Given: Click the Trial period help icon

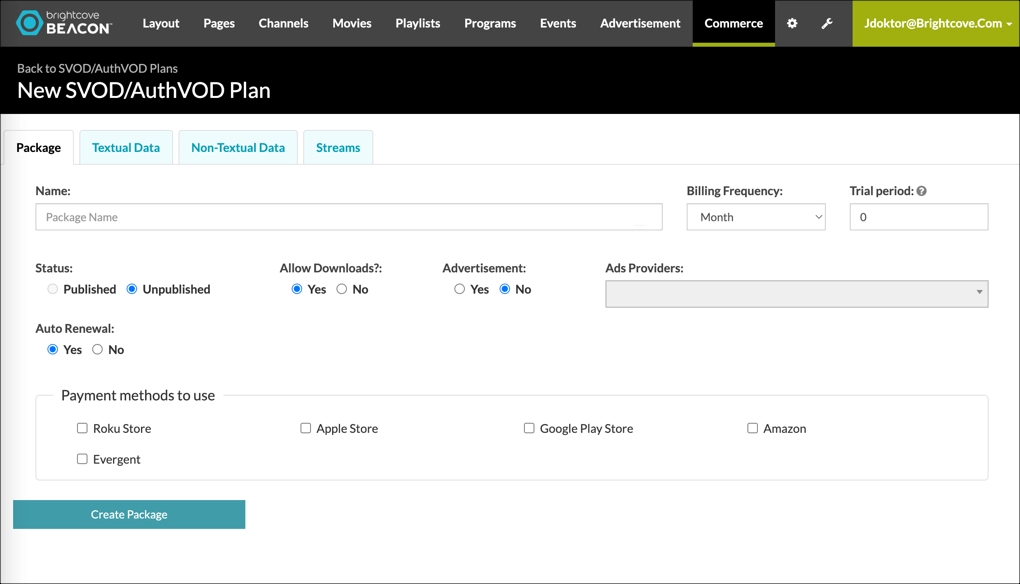Looking at the screenshot, I should 921,191.
